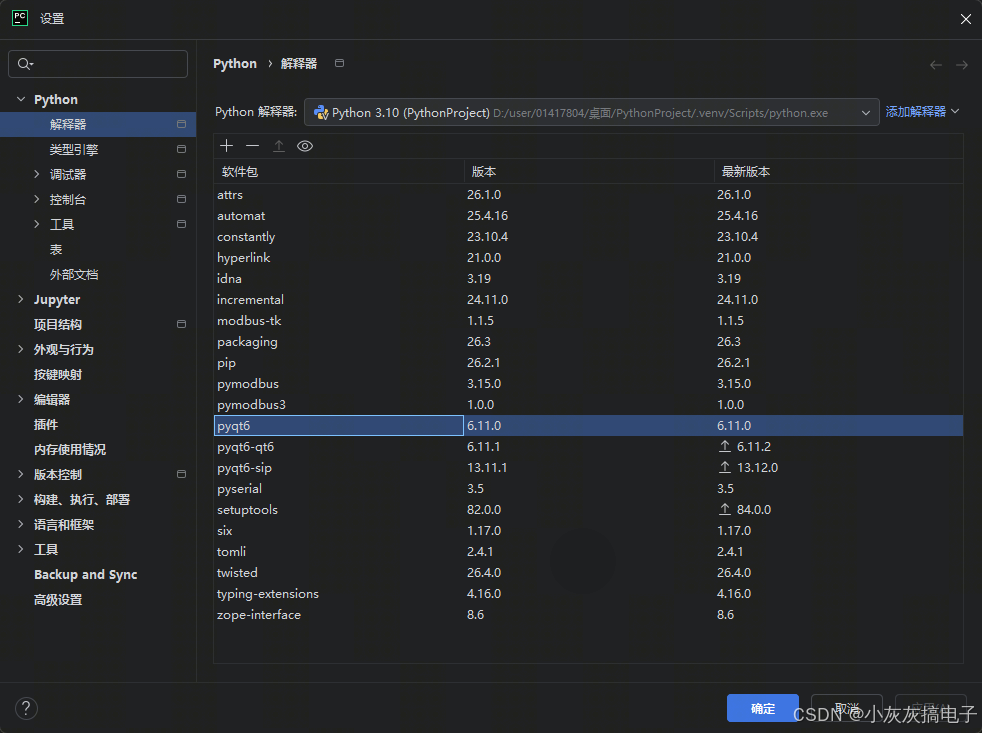Viewport: 982px width, 733px height.
Task: Click project icon on 类型引擎 row
Action: 181,149
